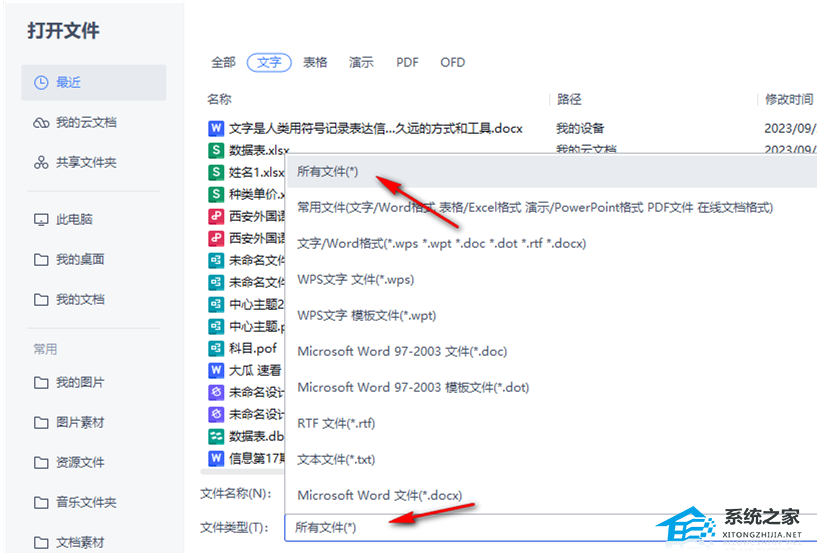
Task: Switch to the 全部 filter tab
Action: point(223,63)
